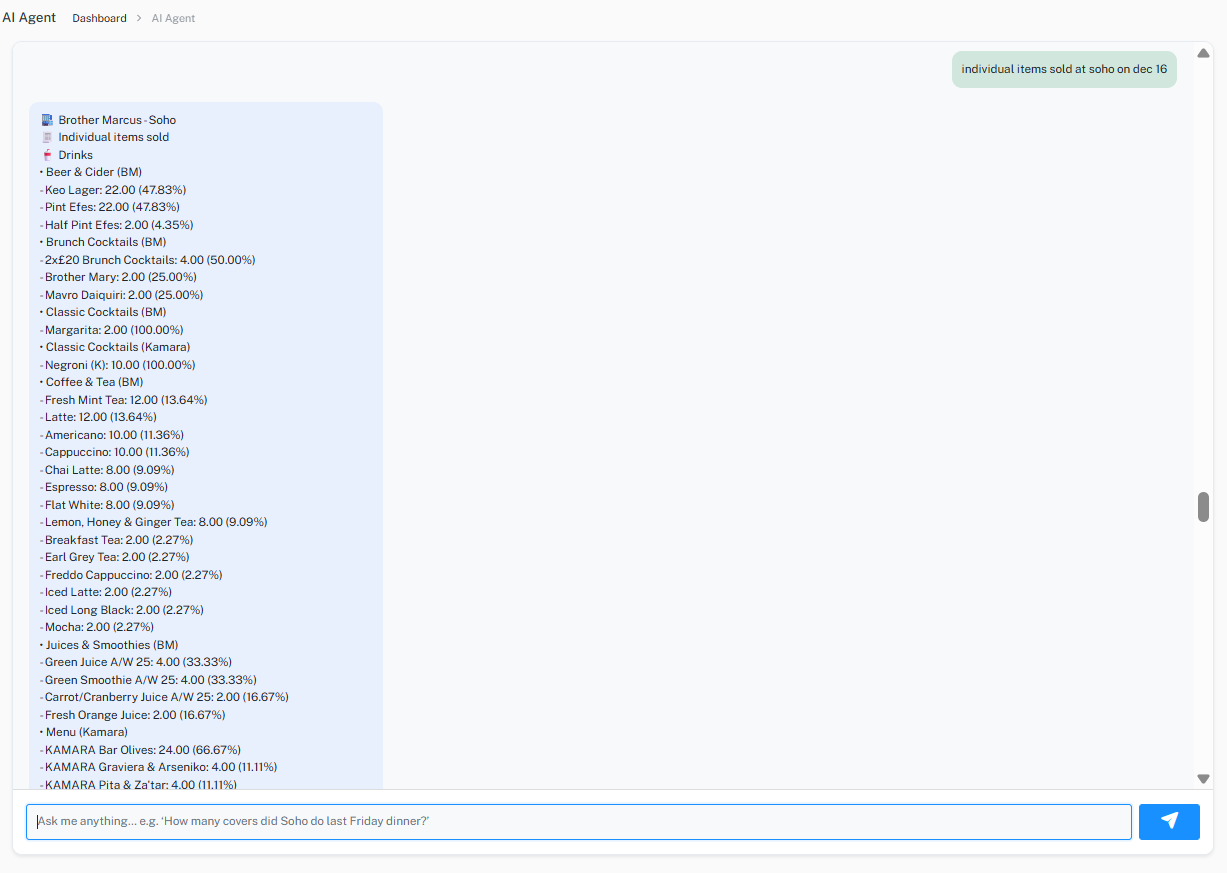Click the breadcrumb chevron separator
1227x873 pixels.
click(x=139, y=18)
